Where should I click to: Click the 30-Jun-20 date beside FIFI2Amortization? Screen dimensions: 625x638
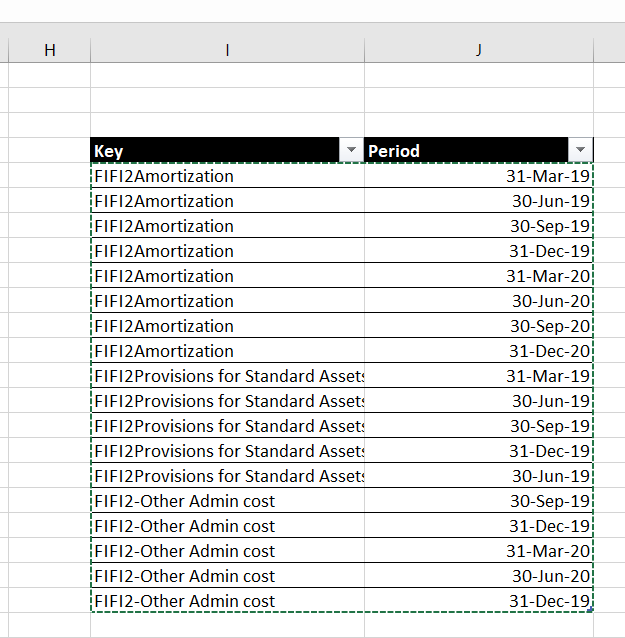pos(479,301)
